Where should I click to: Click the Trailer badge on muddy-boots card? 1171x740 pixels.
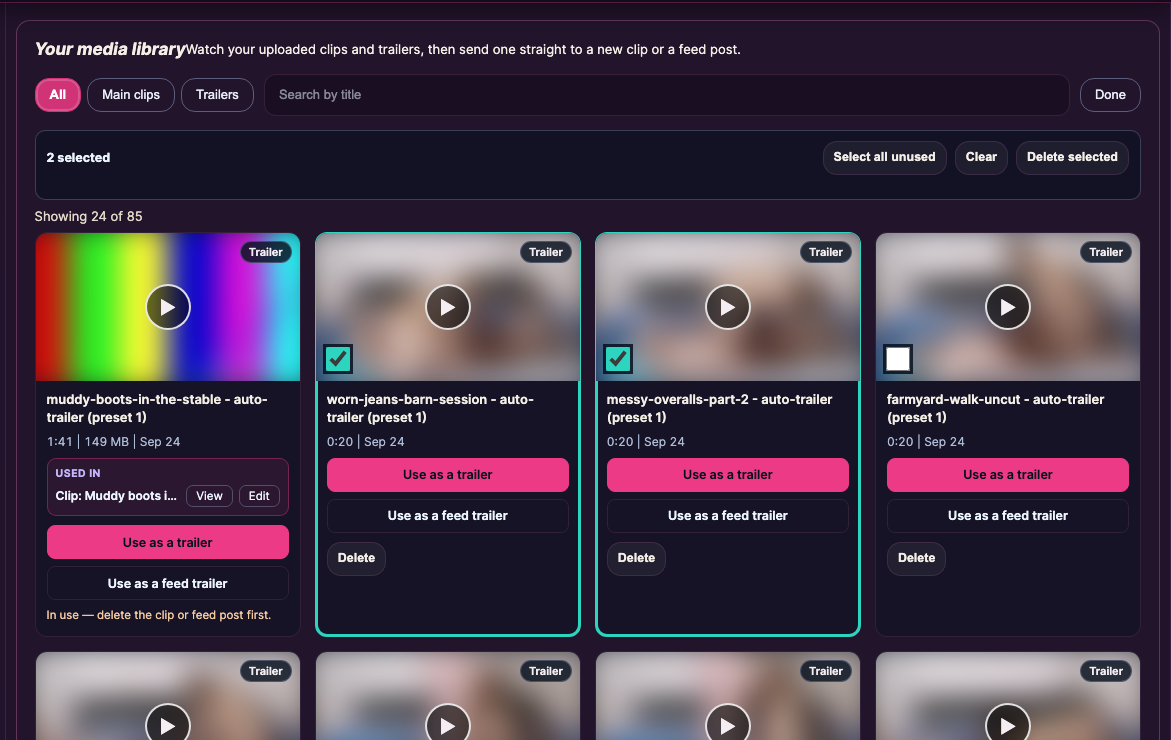[266, 252]
